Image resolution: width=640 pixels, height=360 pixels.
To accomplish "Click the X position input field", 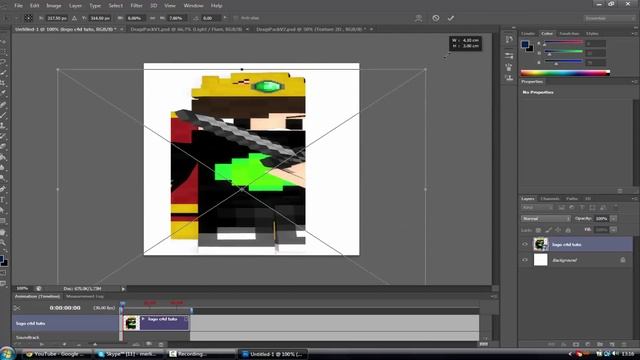I will [57, 18].
